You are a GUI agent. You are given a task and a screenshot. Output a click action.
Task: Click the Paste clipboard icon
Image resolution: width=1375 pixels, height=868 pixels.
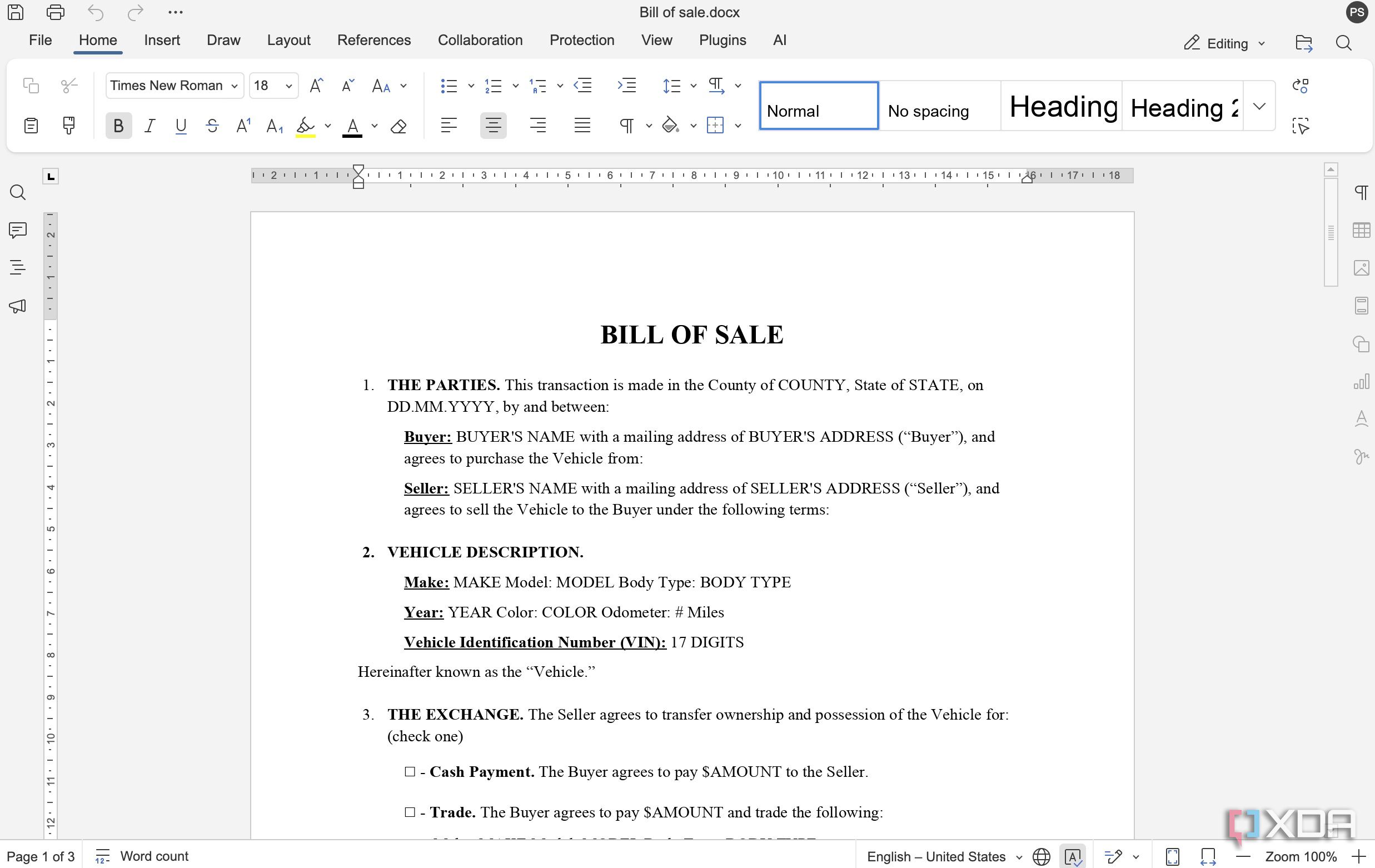(x=31, y=126)
